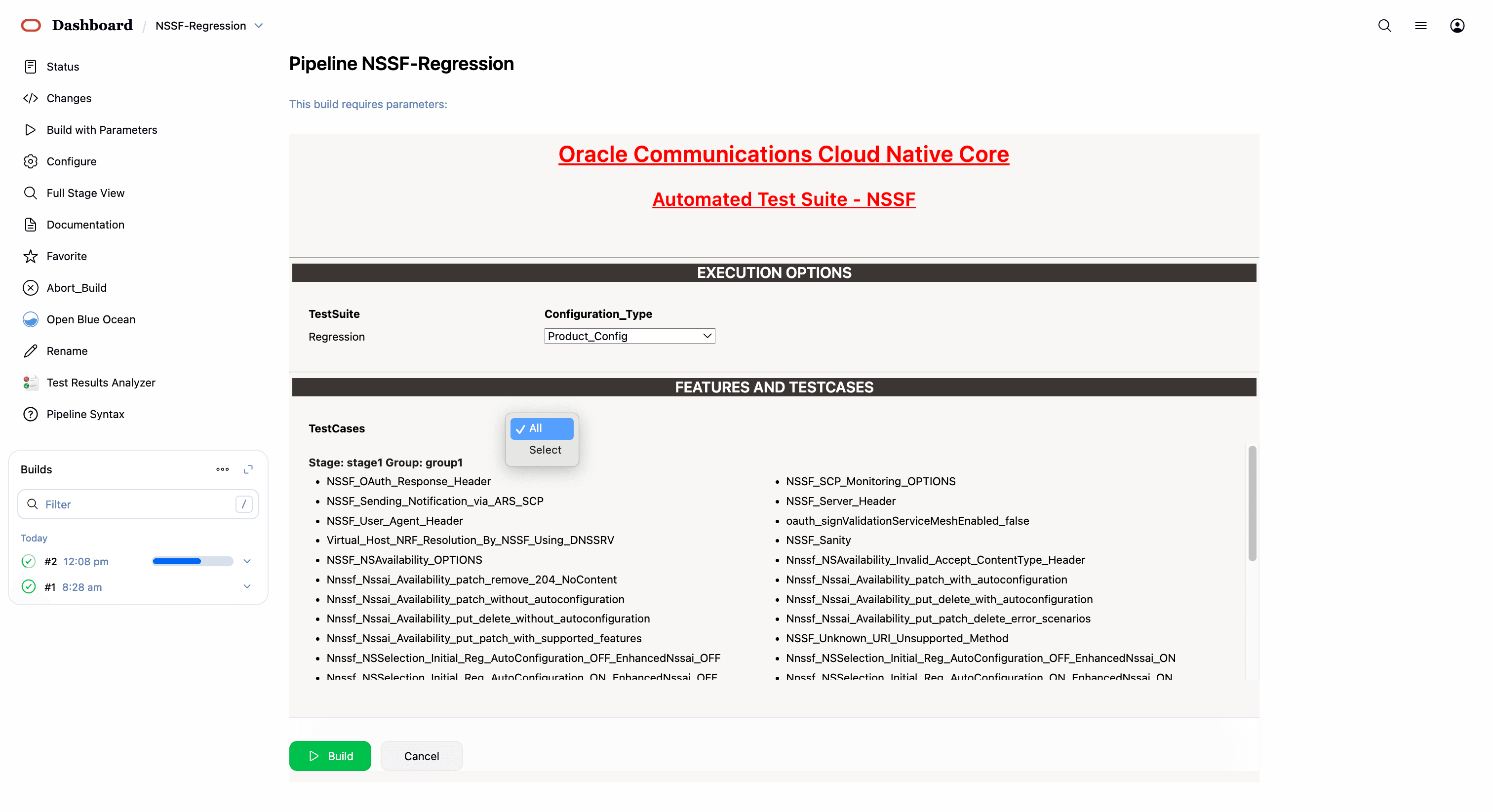Viewport: 1493px width, 812px height.
Task: Click the Filter builds input field
Action: point(138,504)
